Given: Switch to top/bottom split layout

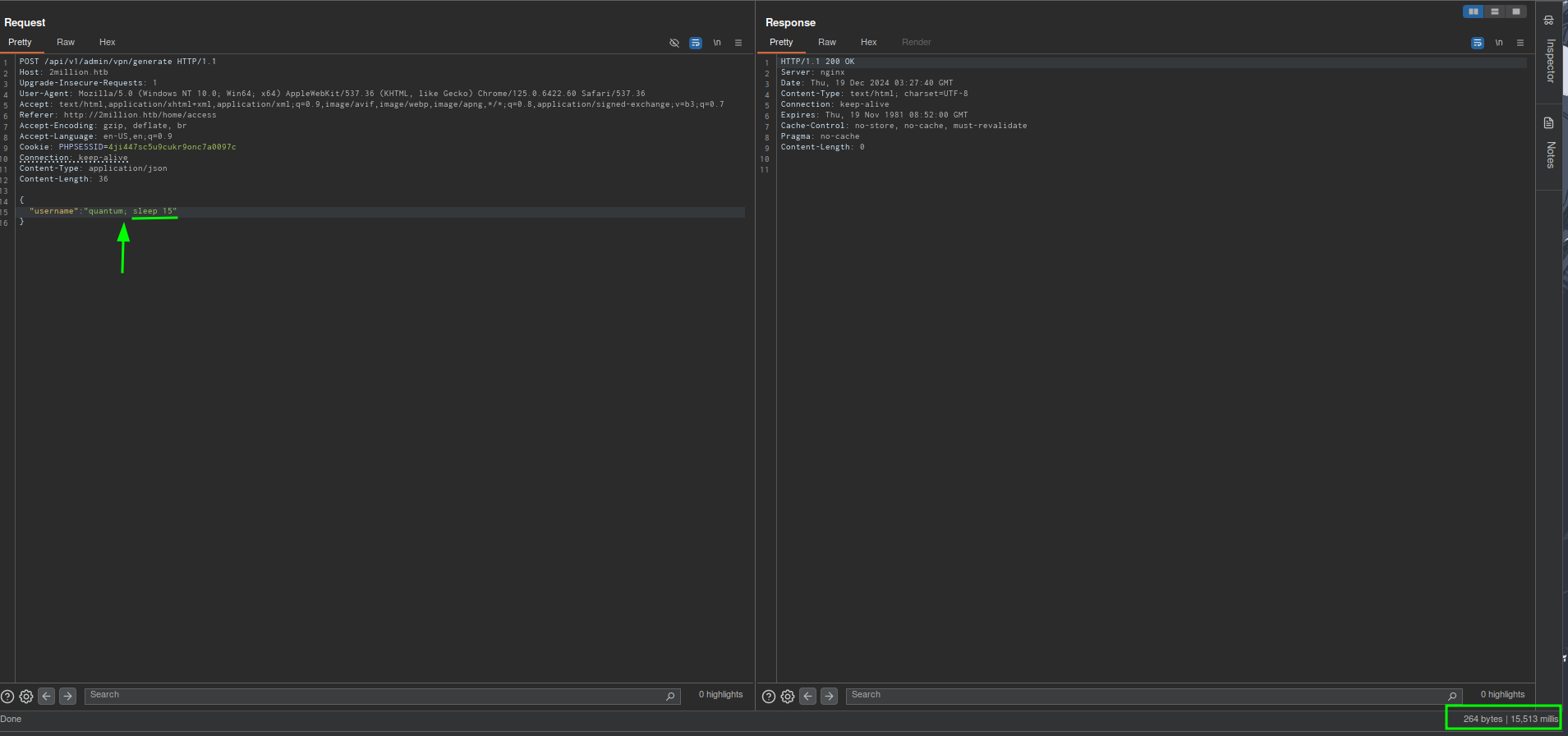Looking at the screenshot, I should [1495, 11].
